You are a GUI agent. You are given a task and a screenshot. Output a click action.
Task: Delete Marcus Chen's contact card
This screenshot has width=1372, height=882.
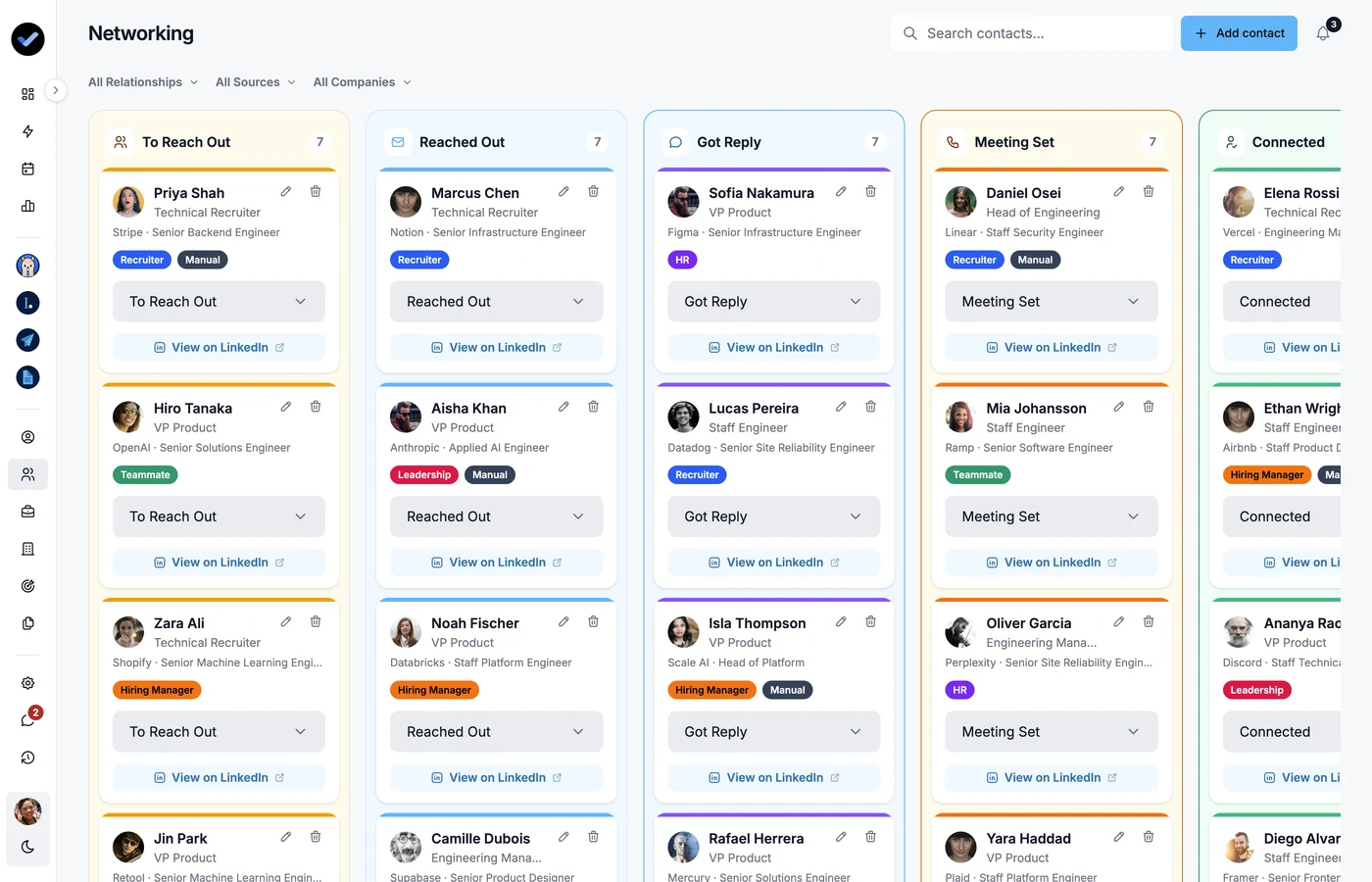click(x=593, y=191)
